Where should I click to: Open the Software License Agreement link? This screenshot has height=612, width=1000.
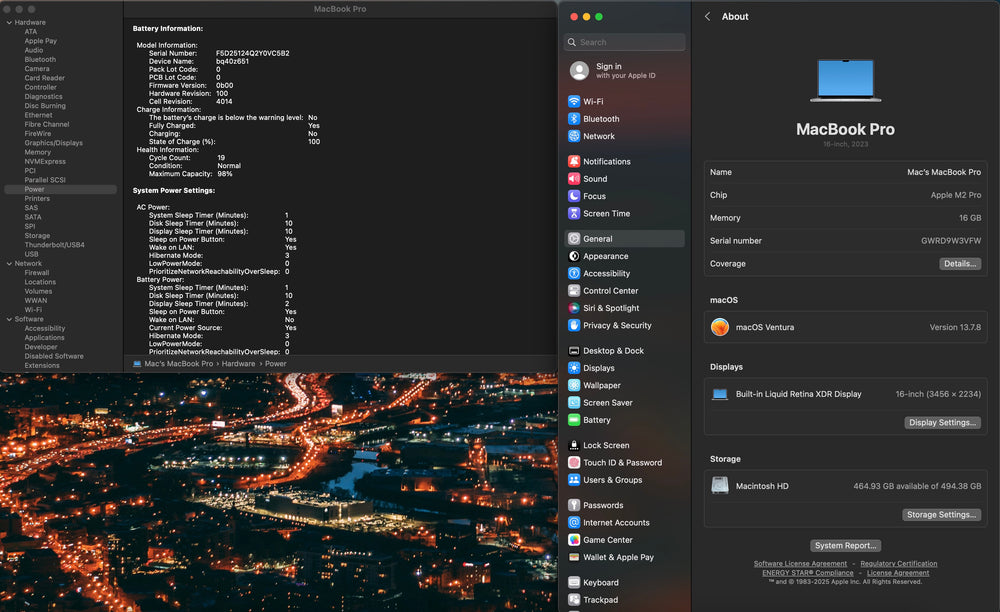click(800, 564)
